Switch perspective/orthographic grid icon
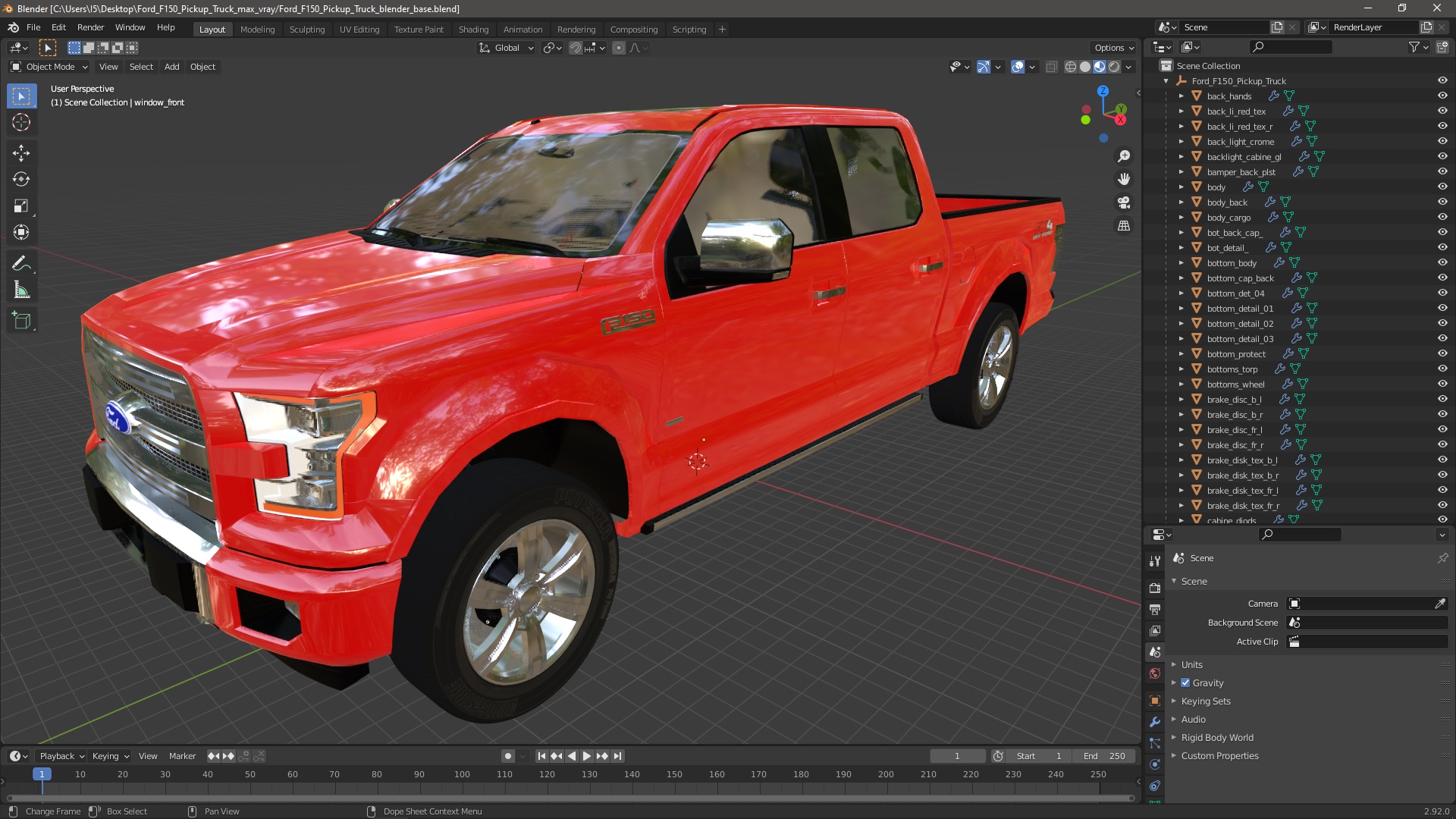 [x=1124, y=226]
